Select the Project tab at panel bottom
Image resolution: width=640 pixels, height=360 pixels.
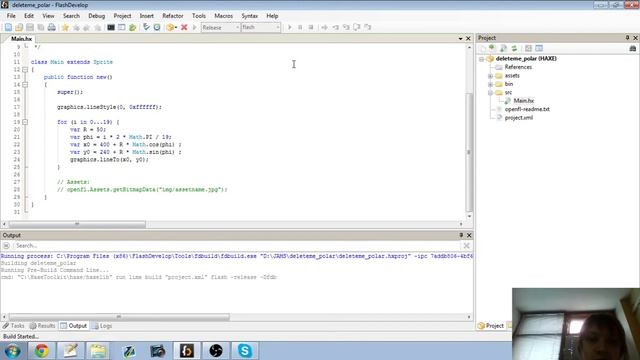pos(491,326)
